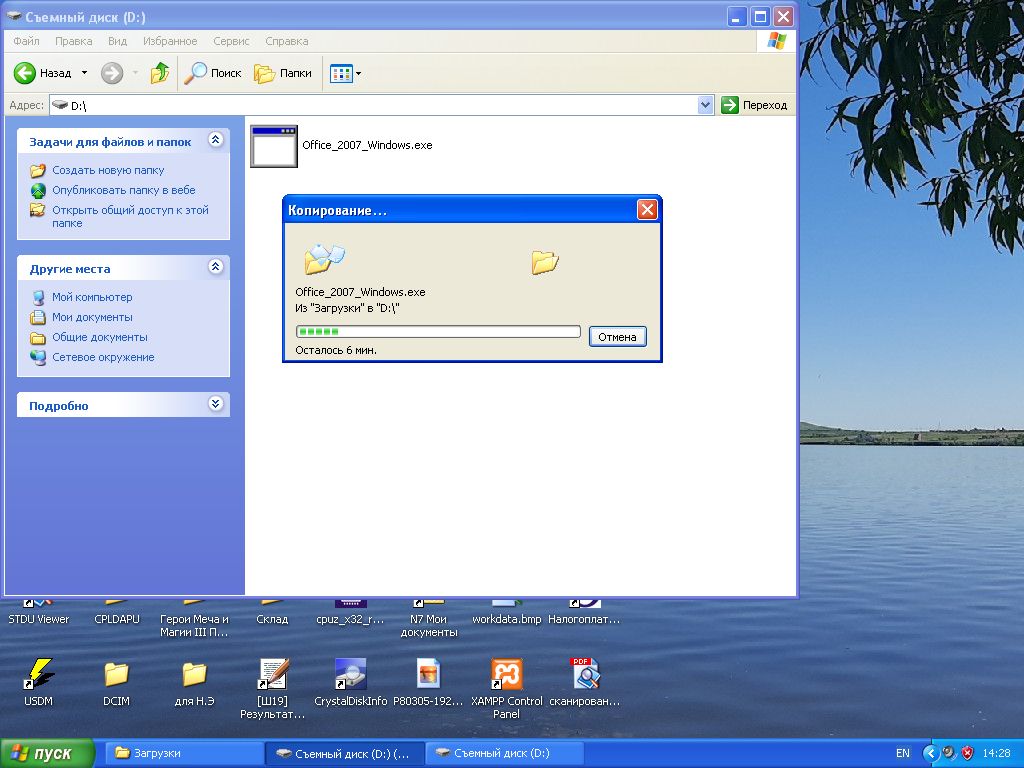Click the security tray icon next to the arrow
Viewport: 1024px width, 768px height.
[949, 753]
